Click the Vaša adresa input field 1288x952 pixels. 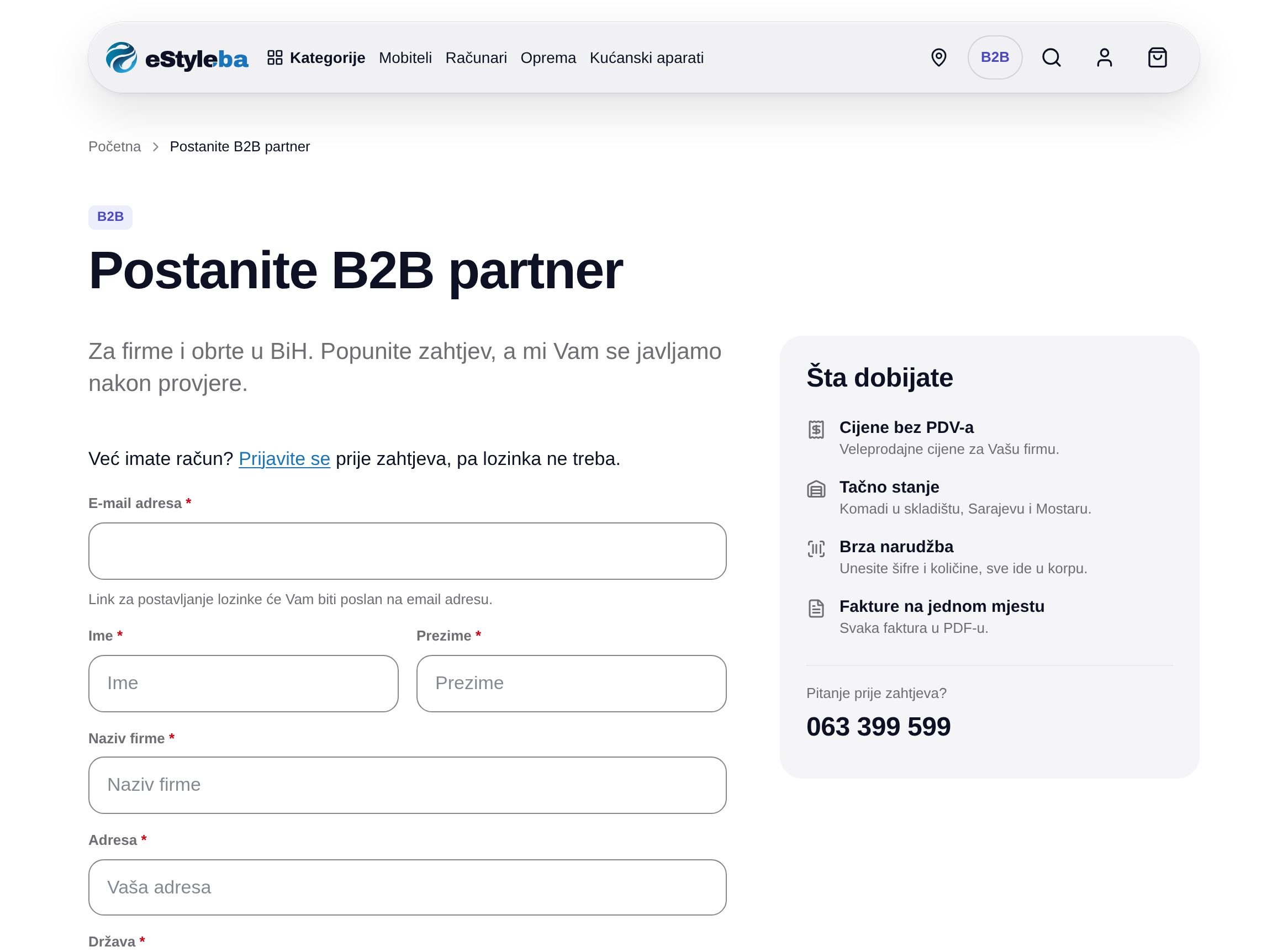pos(407,887)
